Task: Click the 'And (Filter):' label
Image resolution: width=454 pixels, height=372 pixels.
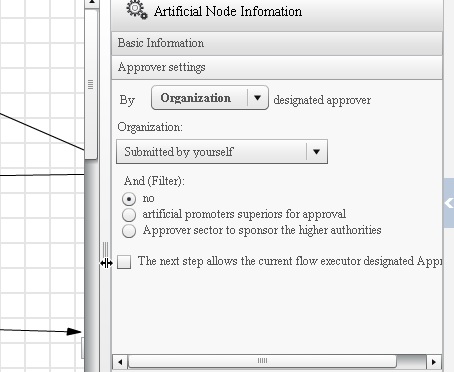Action: coord(154,181)
